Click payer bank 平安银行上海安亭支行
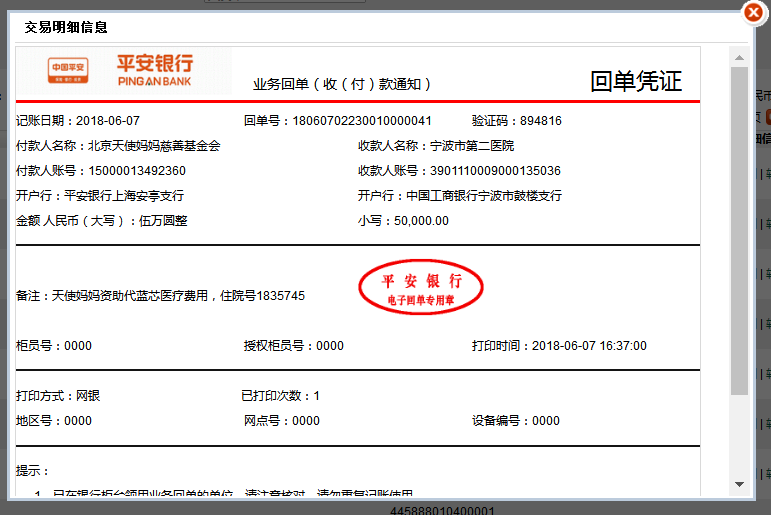The image size is (771, 515). [x=124, y=196]
